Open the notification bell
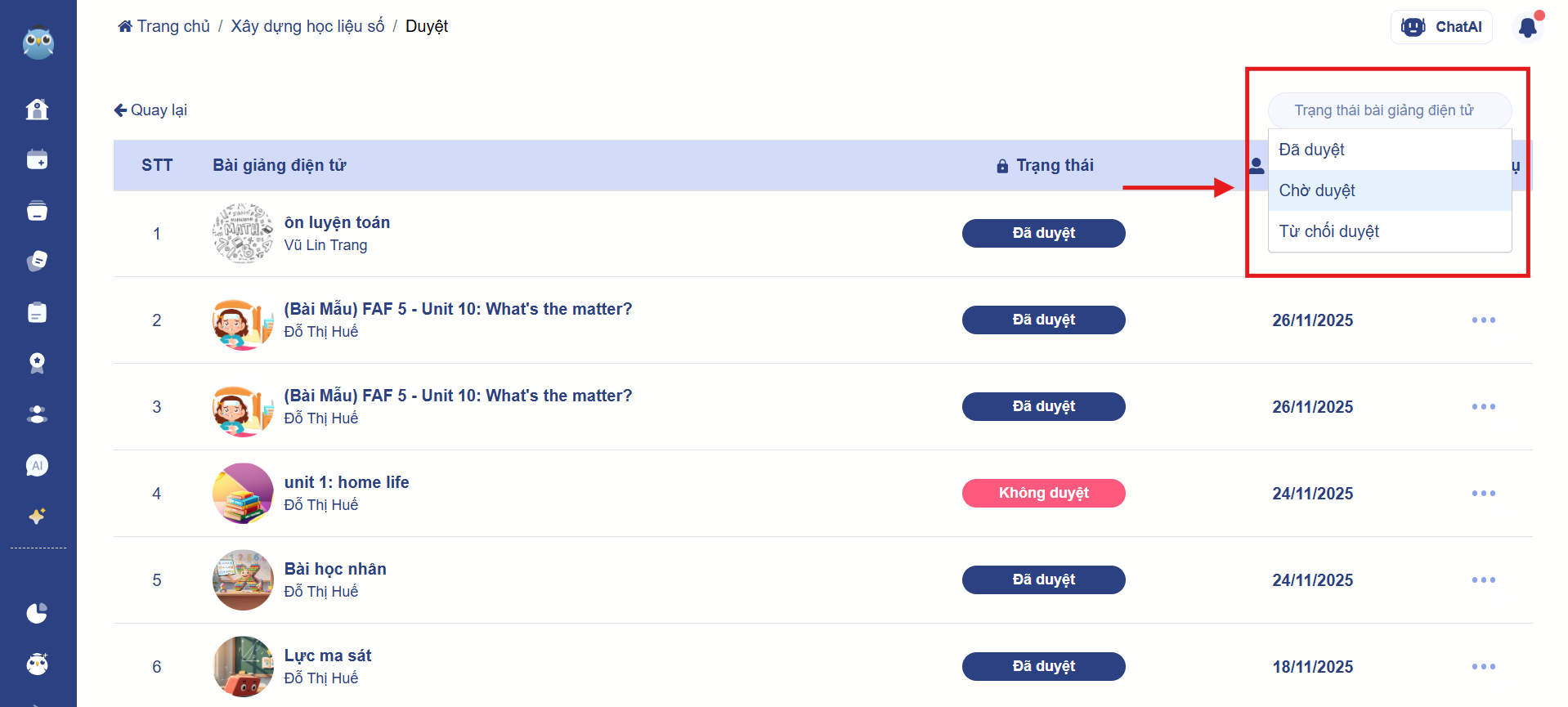Viewport: 1568px width, 707px height. click(x=1527, y=28)
